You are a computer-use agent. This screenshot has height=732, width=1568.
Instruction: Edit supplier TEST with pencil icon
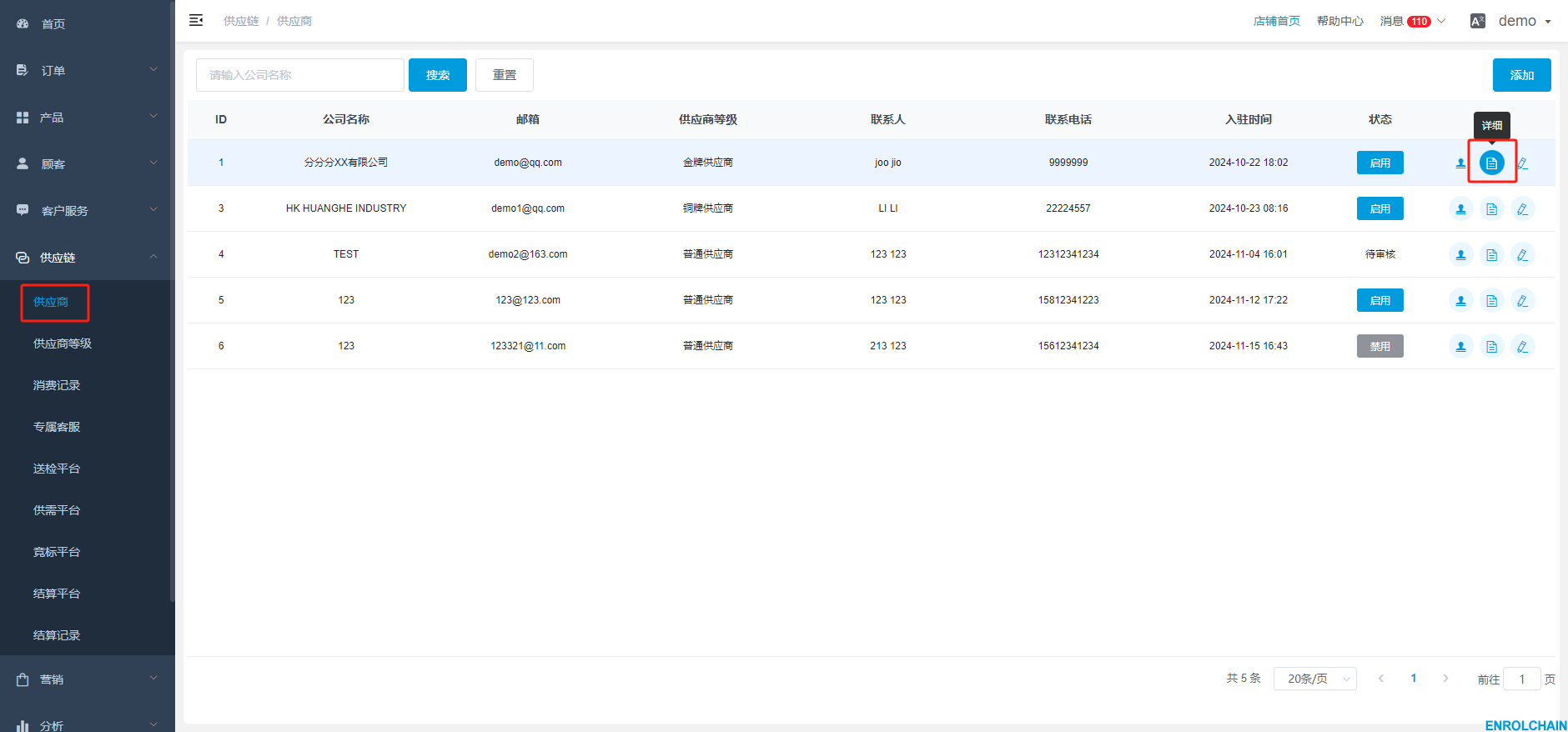click(x=1523, y=254)
